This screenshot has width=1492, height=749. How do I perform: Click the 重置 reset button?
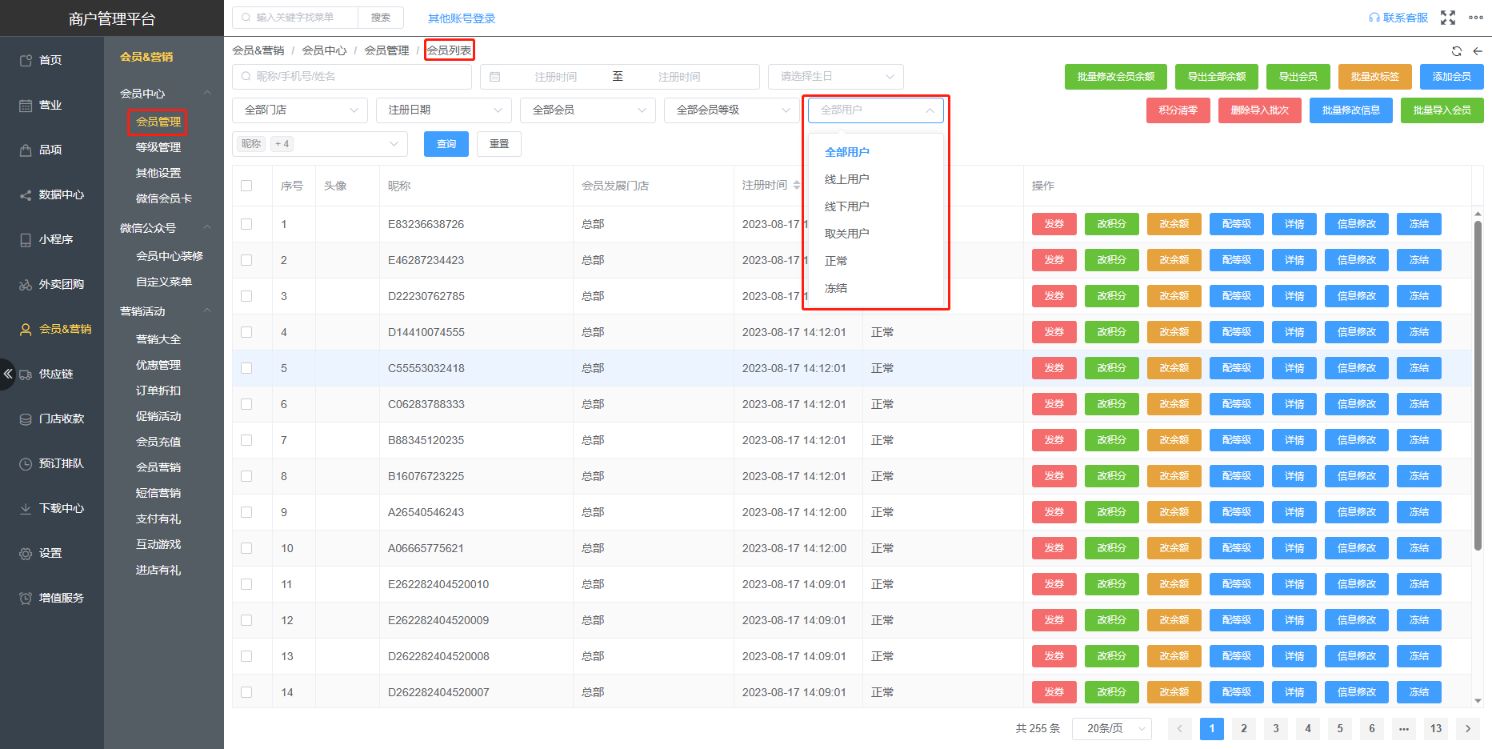coord(499,144)
